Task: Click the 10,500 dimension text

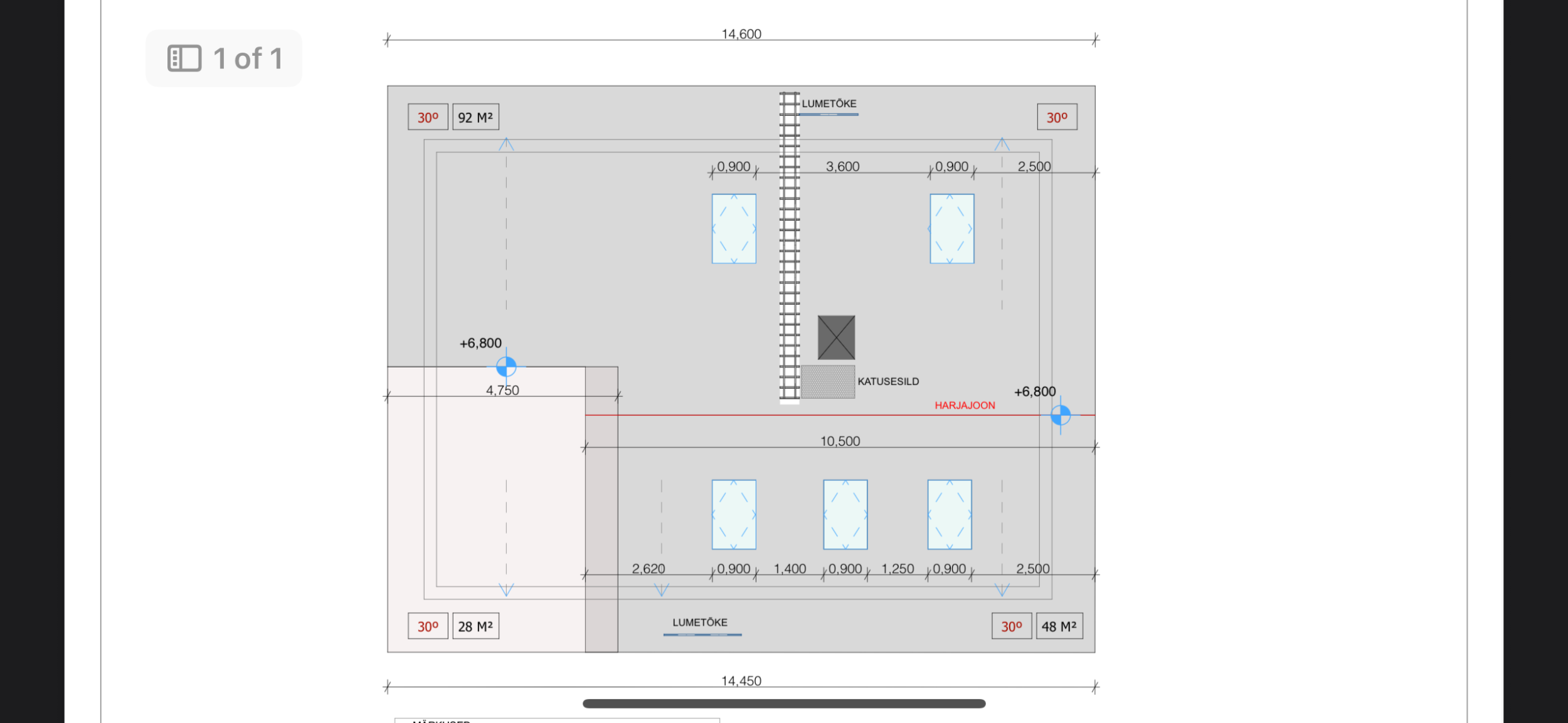Action: [840, 441]
